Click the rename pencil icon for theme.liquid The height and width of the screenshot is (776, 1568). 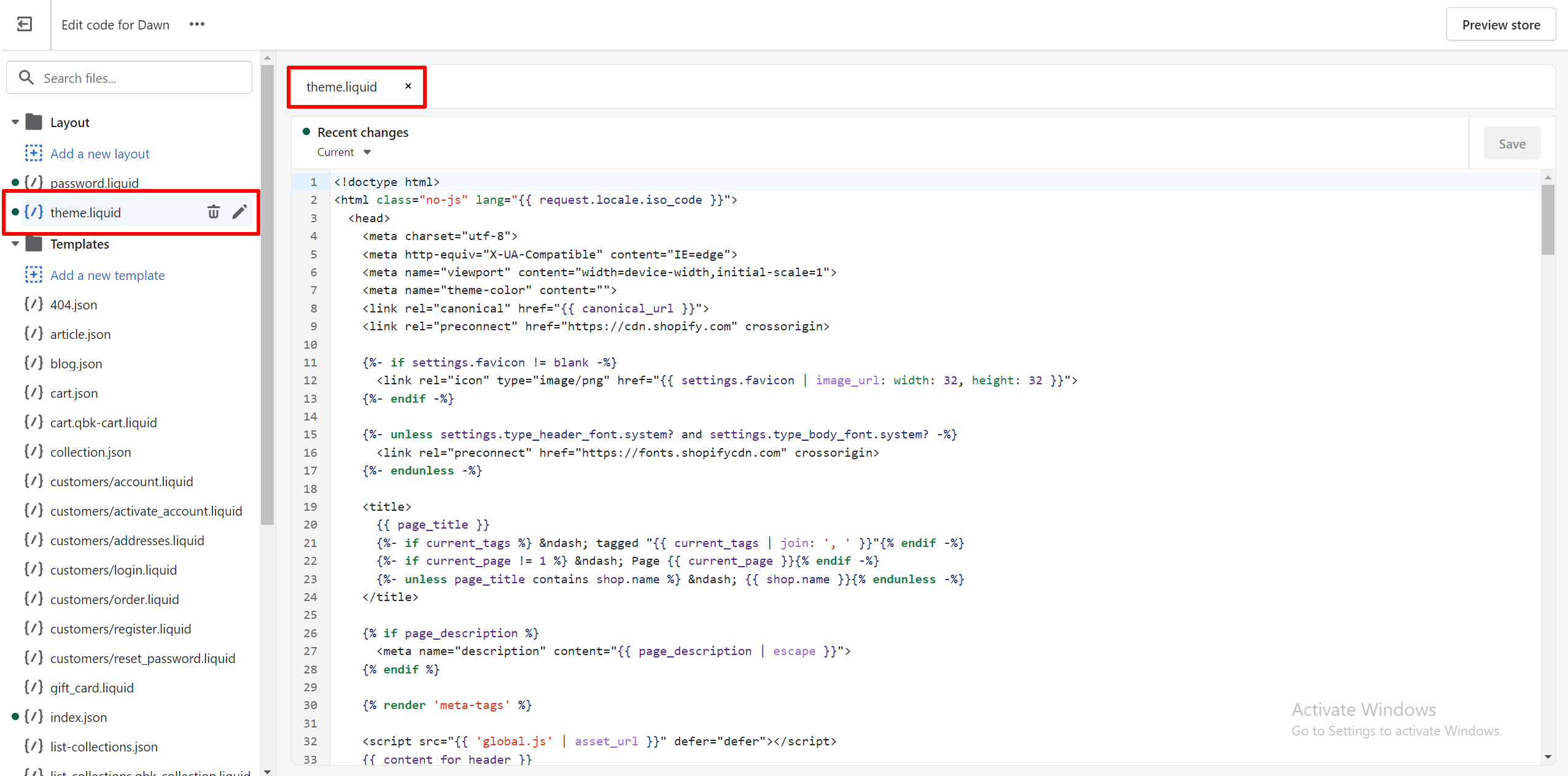click(239, 212)
